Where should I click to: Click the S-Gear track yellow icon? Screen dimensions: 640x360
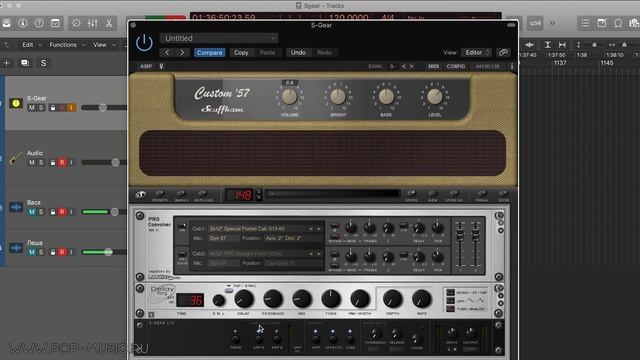pyautogui.click(x=16, y=103)
